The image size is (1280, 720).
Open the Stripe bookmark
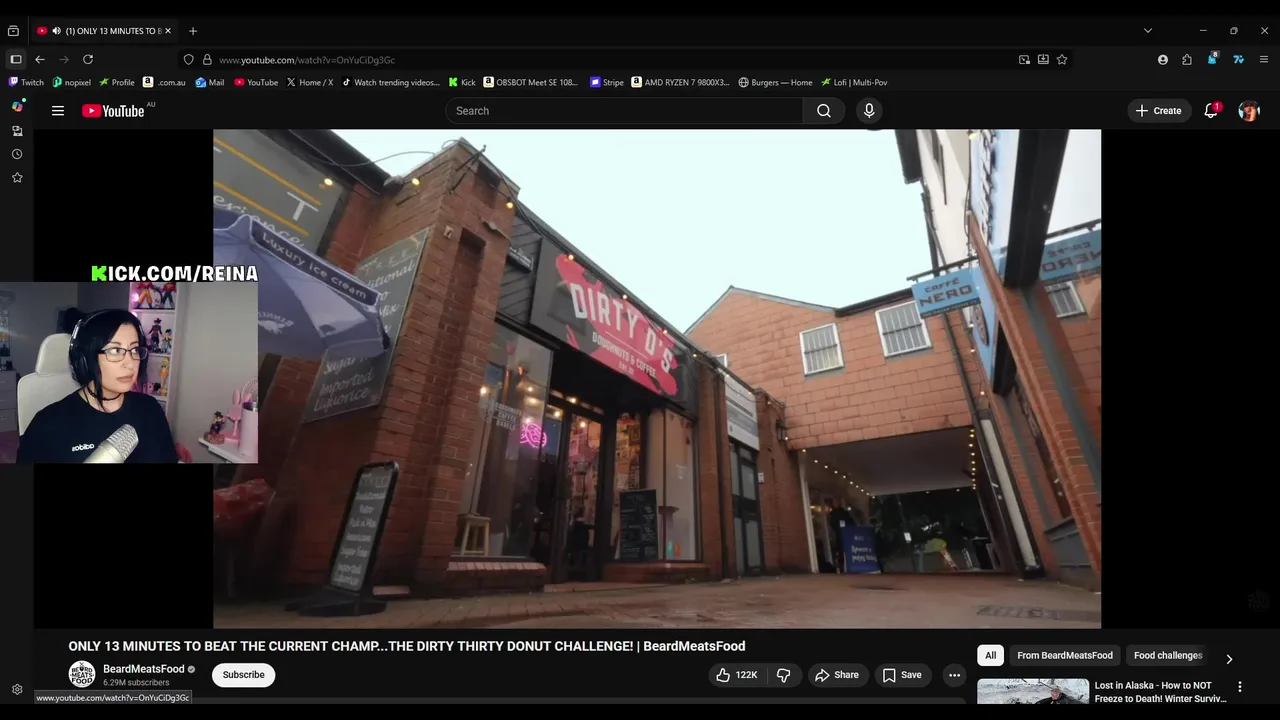point(607,83)
